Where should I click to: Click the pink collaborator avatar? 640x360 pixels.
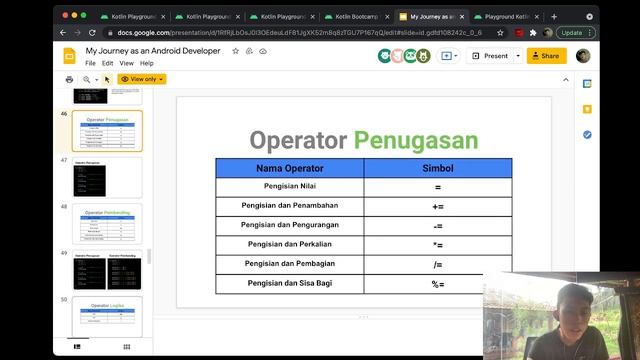tap(397, 56)
